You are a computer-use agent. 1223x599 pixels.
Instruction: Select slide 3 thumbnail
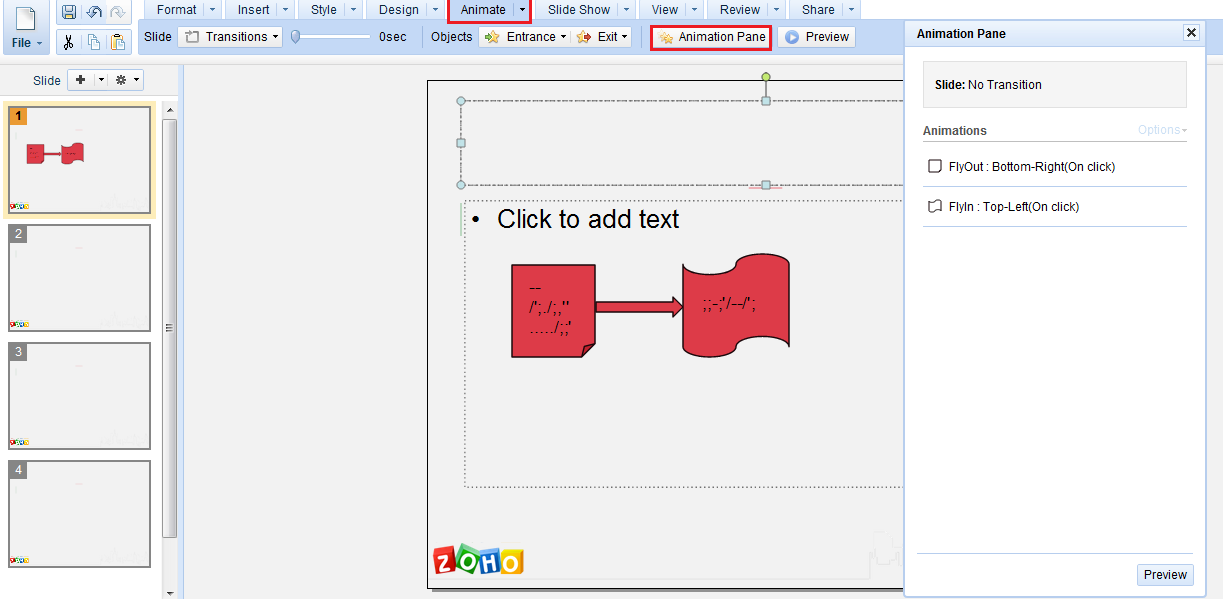click(x=80, y=396)
